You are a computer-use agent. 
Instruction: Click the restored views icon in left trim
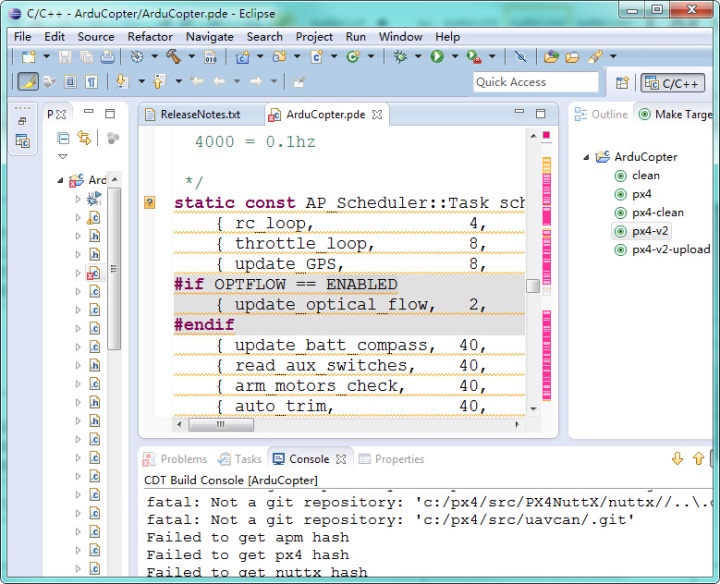(x=22, y=121)
